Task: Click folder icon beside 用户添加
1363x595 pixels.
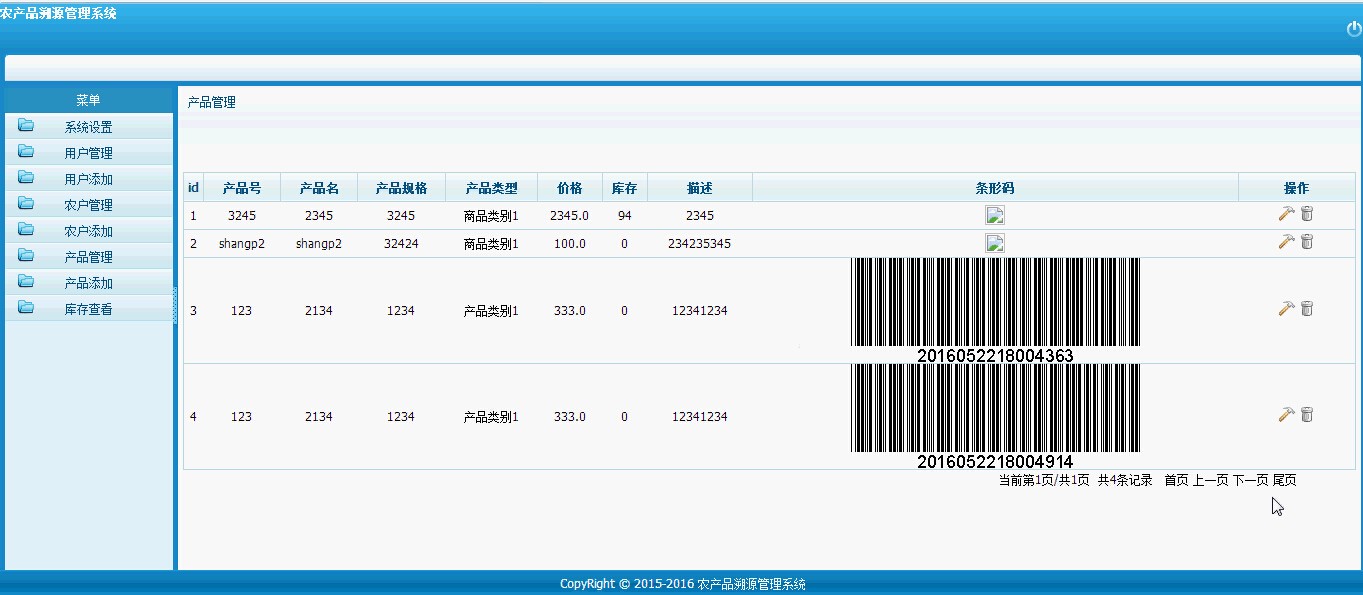Action: tap(26, 178)
